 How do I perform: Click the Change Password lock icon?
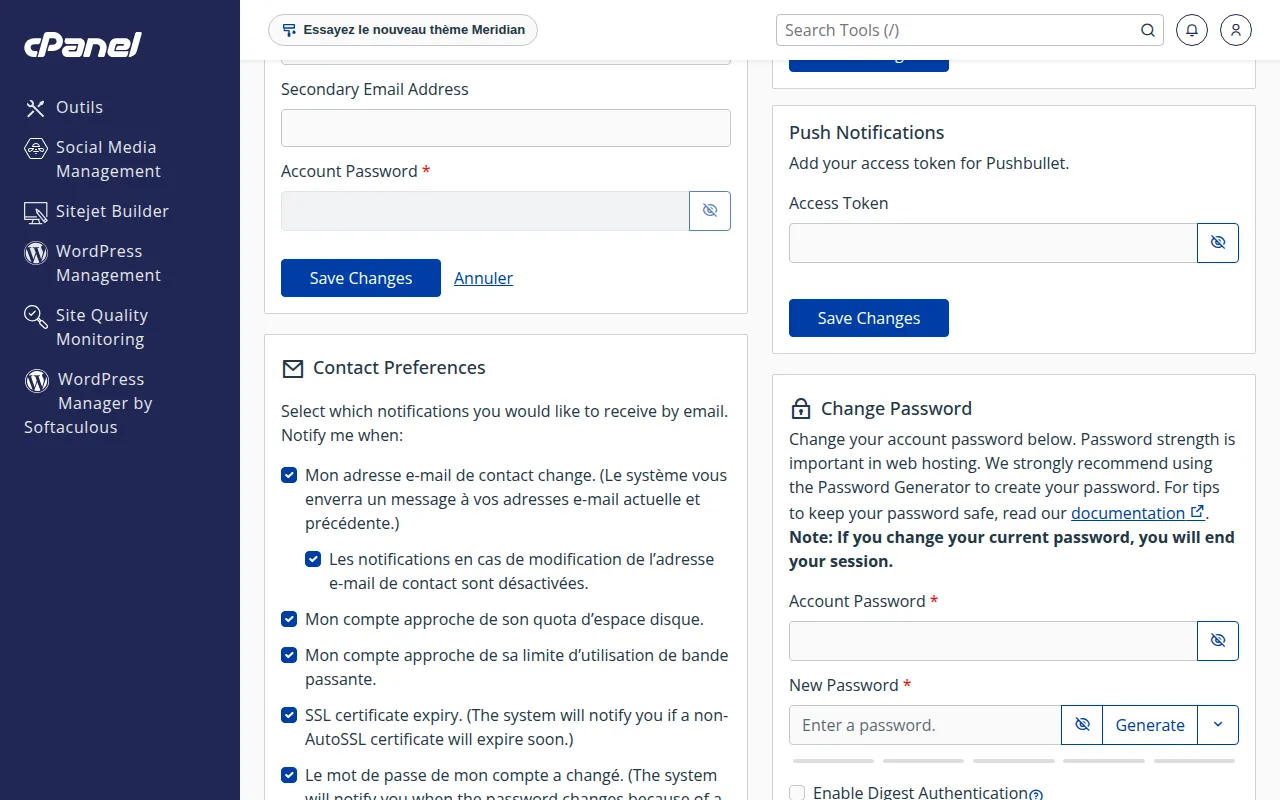pos(800,408)
